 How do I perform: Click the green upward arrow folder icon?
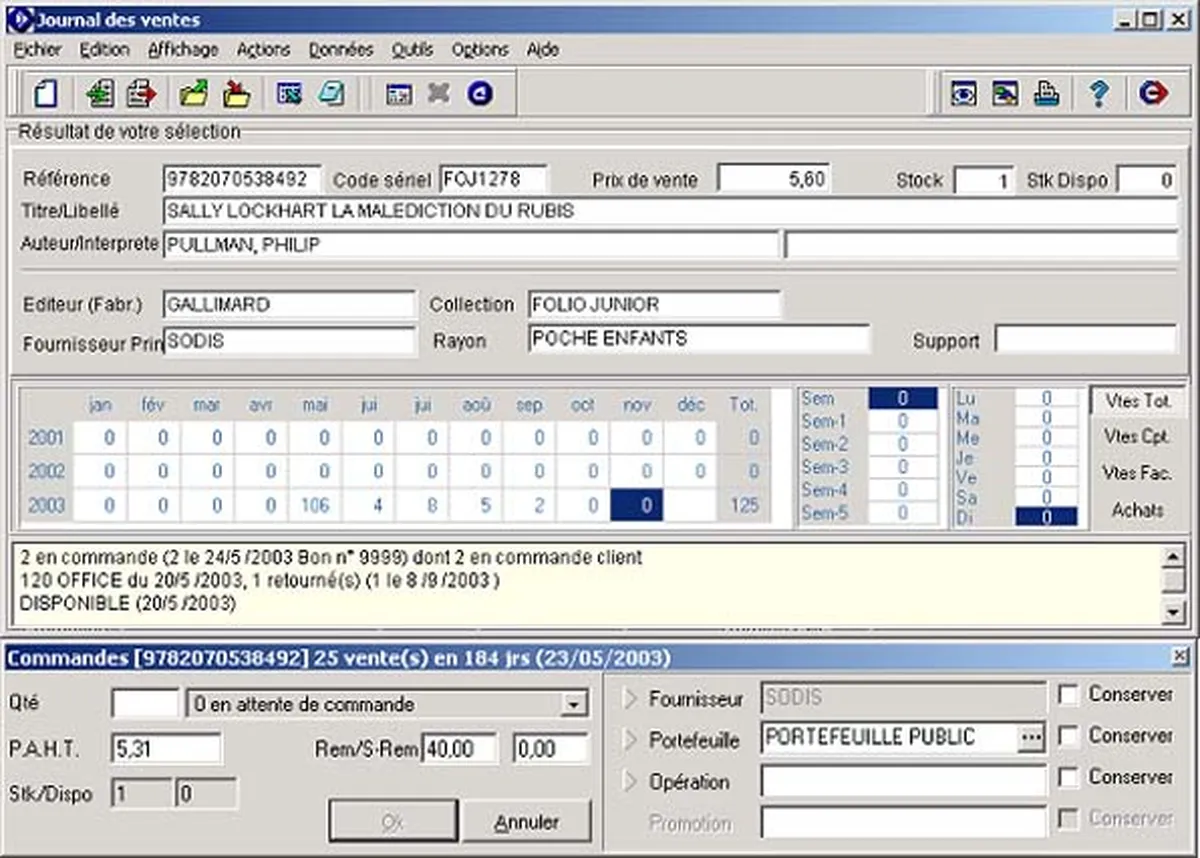(x=193, y=94)
